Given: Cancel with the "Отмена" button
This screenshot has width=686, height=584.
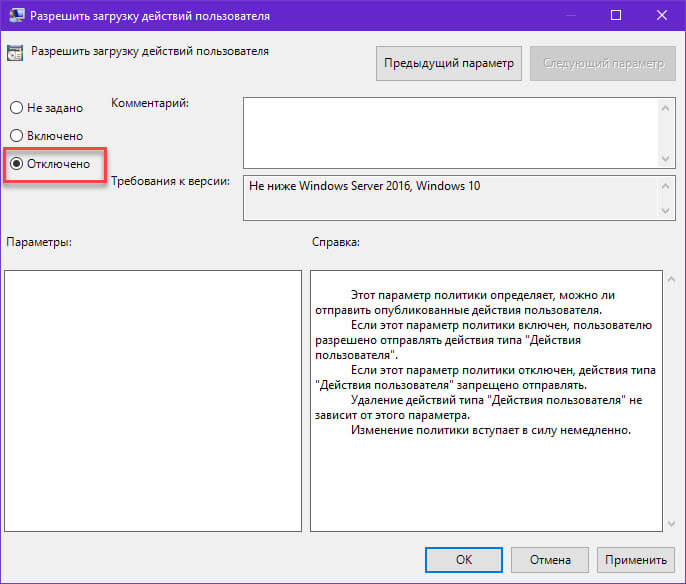Looking at the screenshot, I should point(550,560).
